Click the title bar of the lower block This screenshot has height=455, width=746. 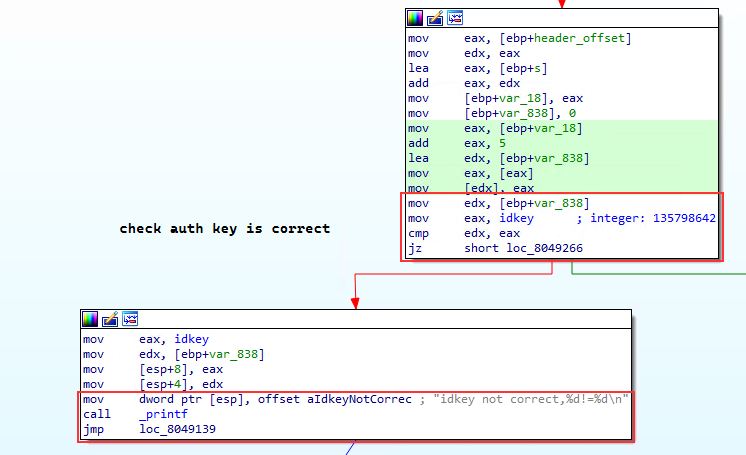point(380,319)
